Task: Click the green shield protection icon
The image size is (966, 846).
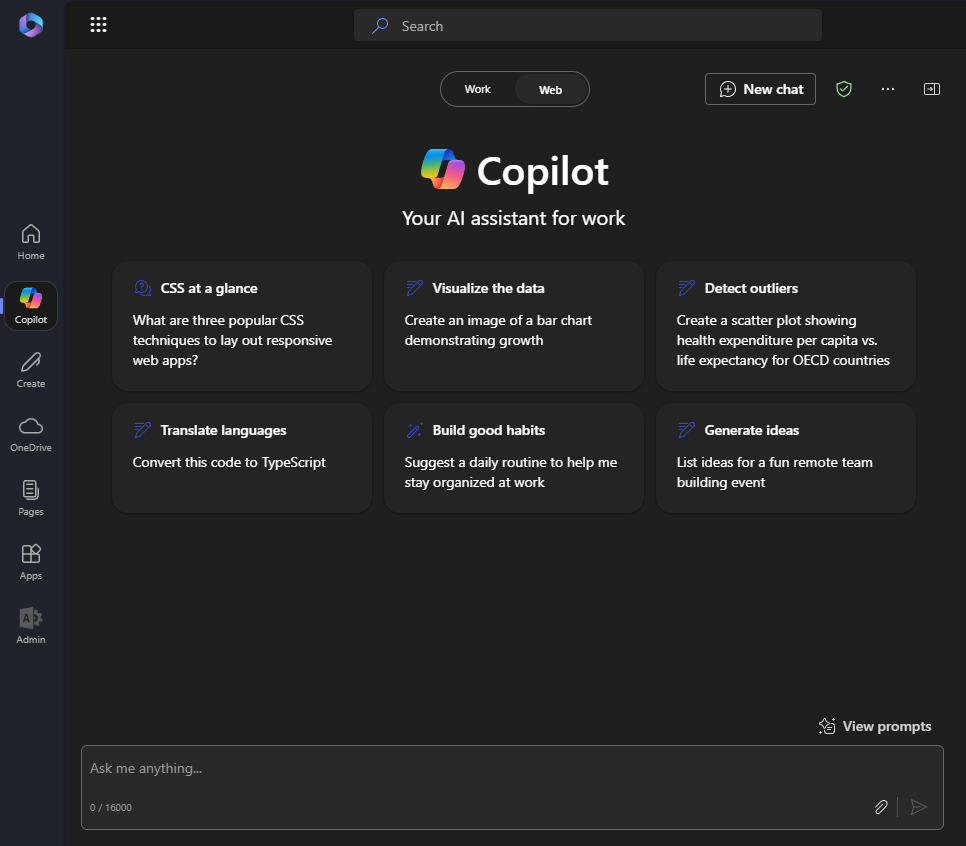Action: click(843, 89)
